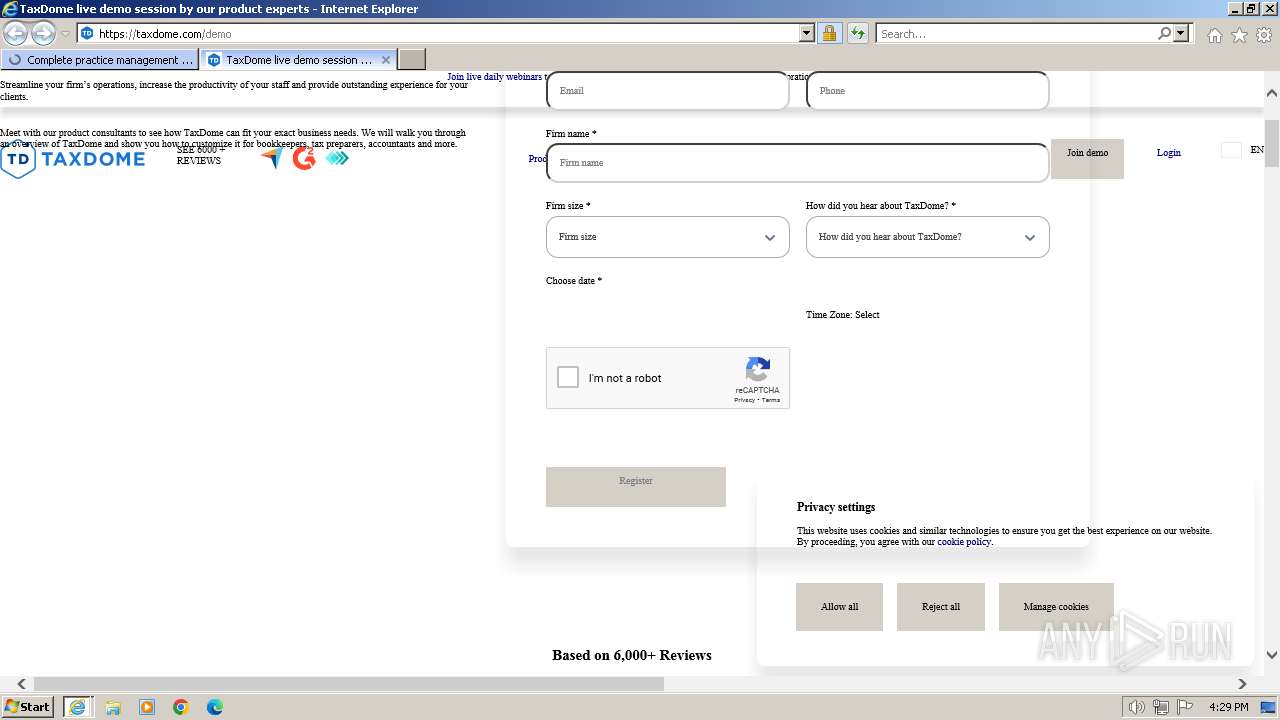Expand the address bar history dropdown
Screen dimensions: 1280x720
(x=807, y=33)
